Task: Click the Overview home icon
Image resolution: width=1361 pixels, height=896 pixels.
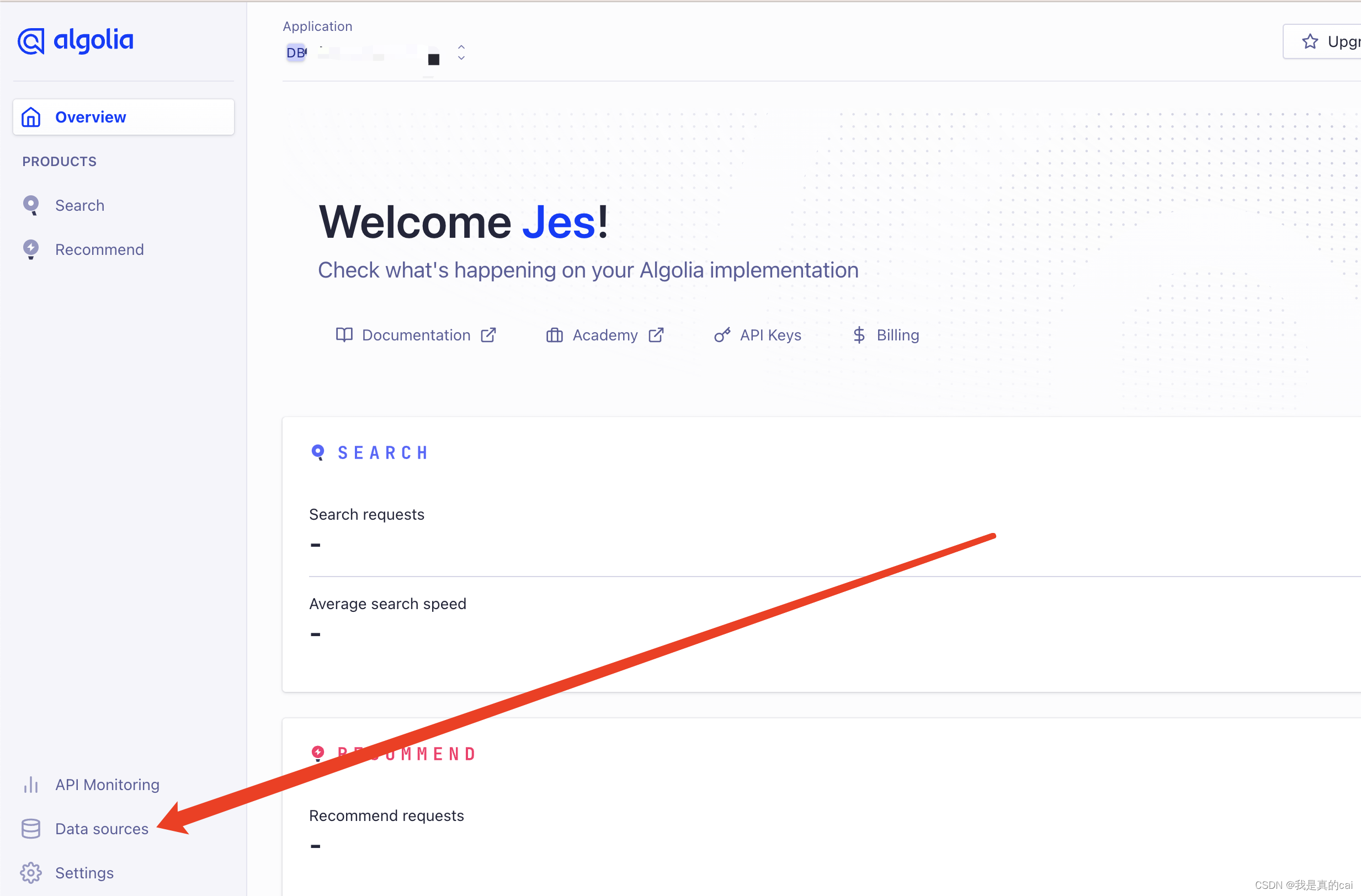Action: point(31,117)
